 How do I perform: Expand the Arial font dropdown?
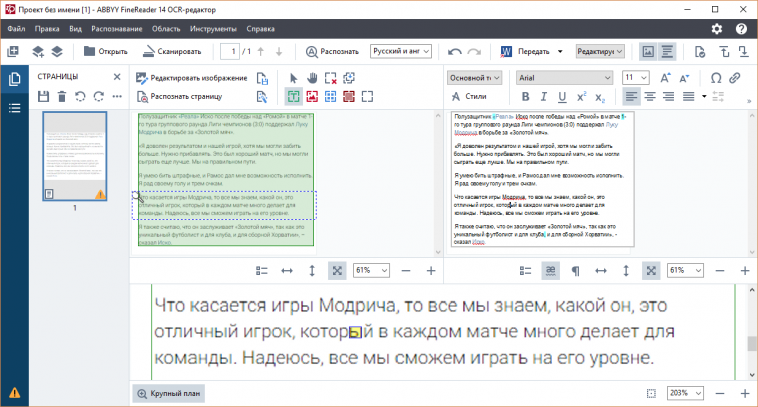click(x=564, y=78)
